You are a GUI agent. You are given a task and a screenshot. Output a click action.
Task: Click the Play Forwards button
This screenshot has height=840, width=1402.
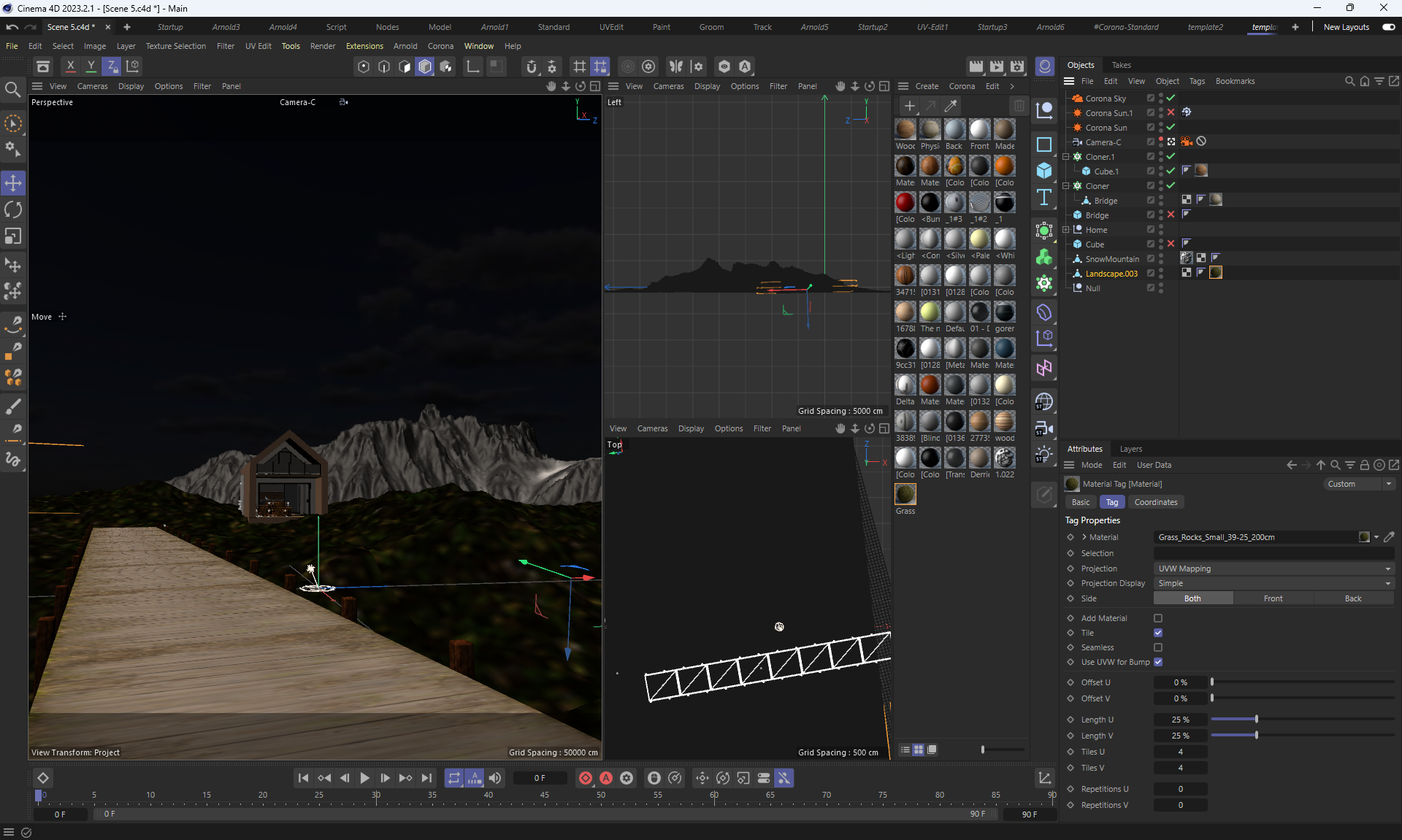point(364,778)
